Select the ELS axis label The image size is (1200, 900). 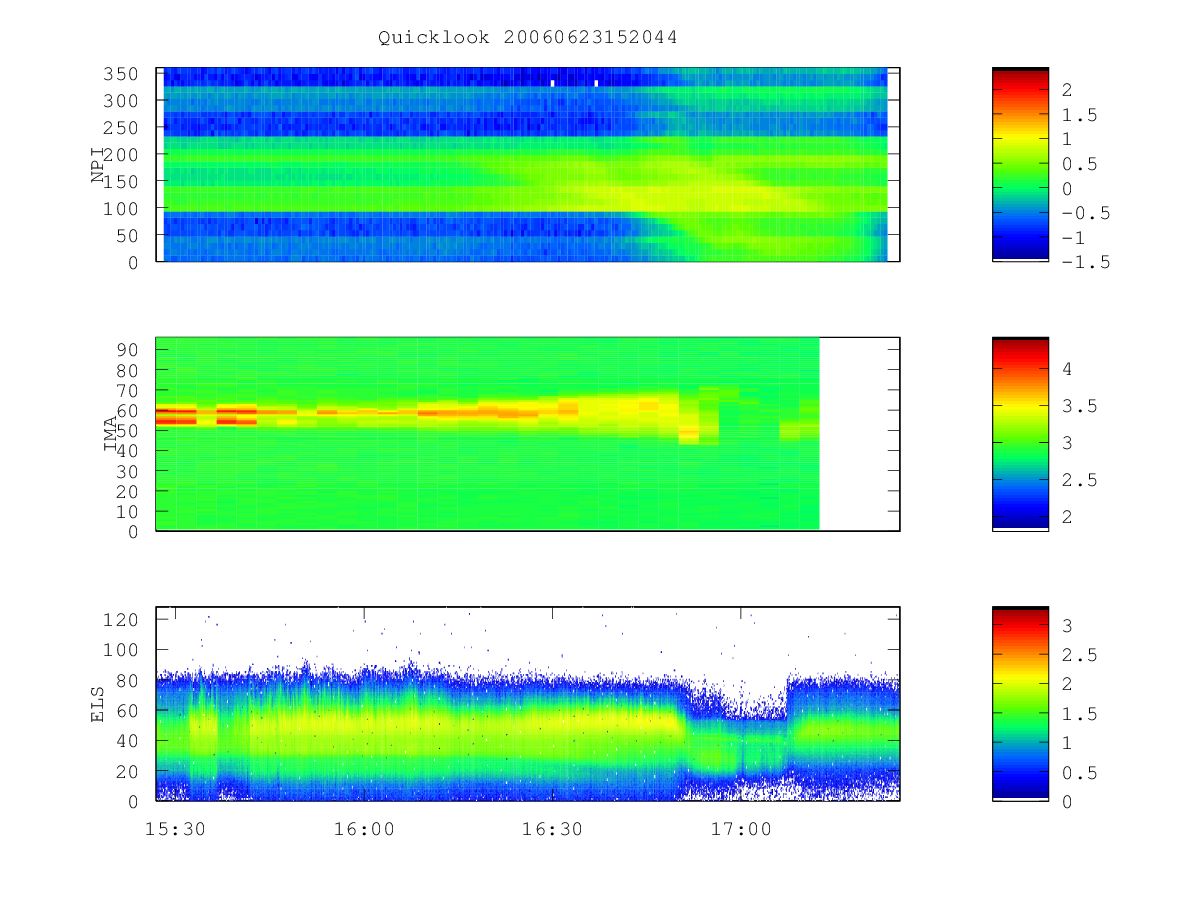pos(98,704)
